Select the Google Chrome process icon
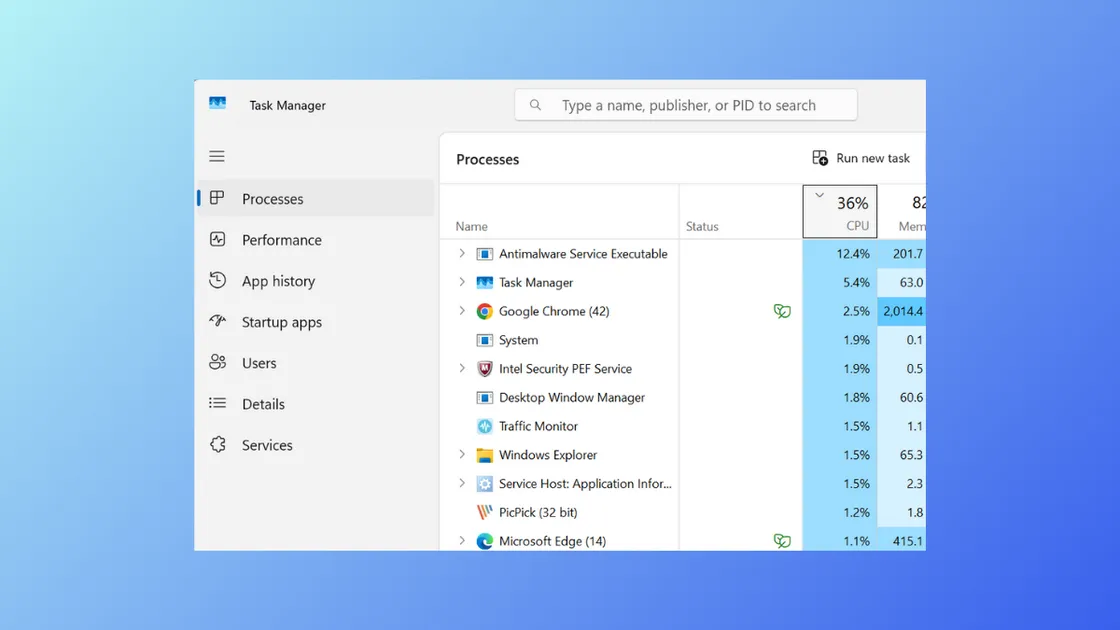The height and width of the screenshot is (630, 1120). pos(485,311)
